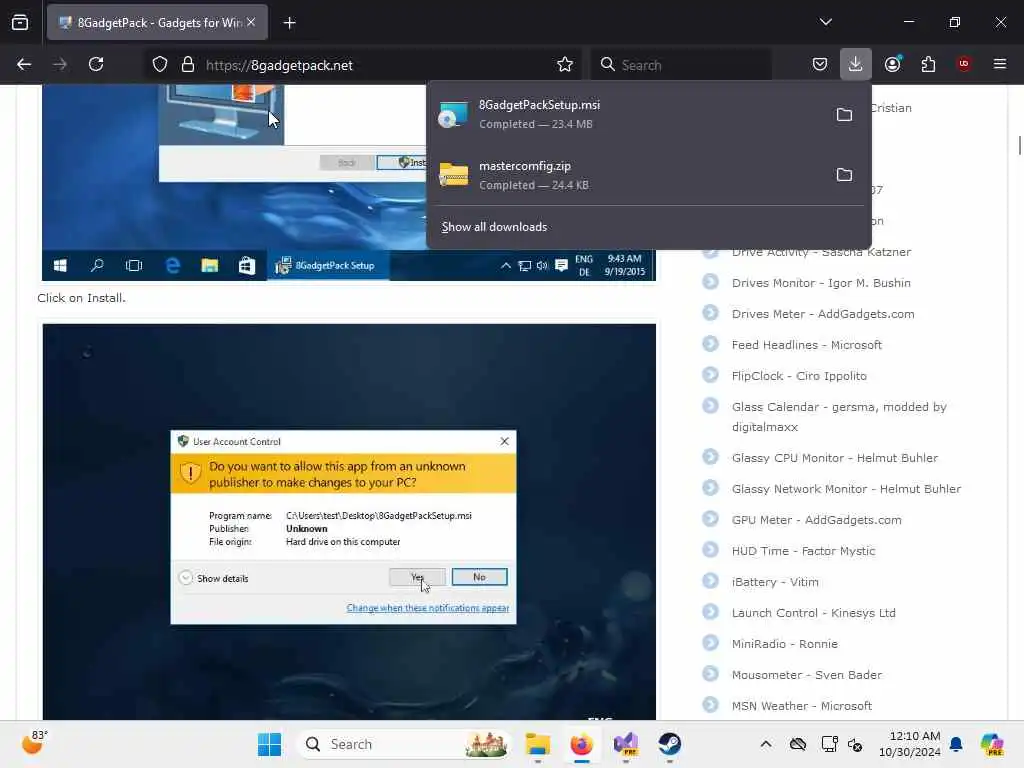
Task: Click the browser Search box
Action: point(681,65)
